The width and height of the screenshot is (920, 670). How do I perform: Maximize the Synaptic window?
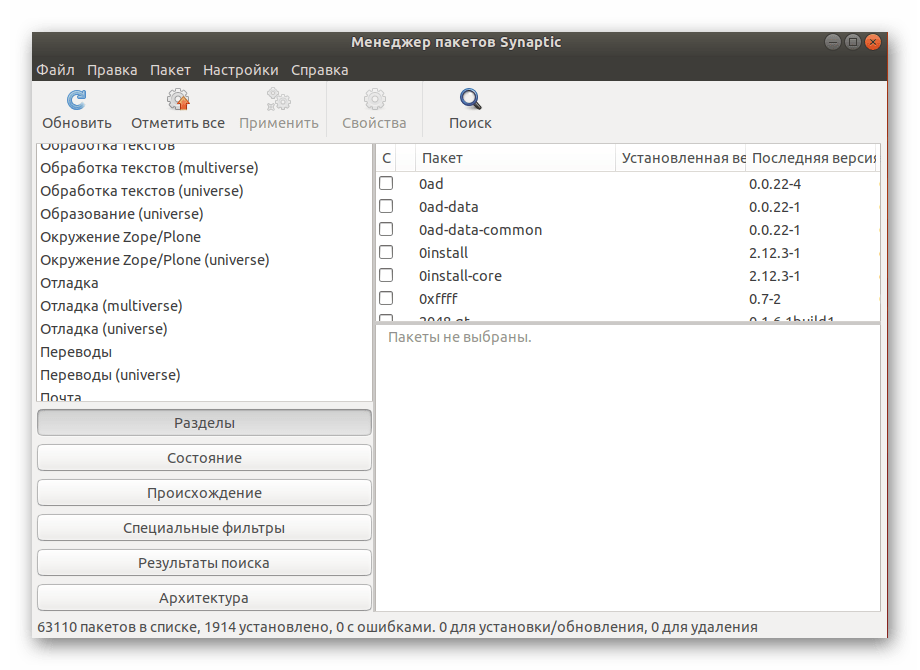click(853, 42)
